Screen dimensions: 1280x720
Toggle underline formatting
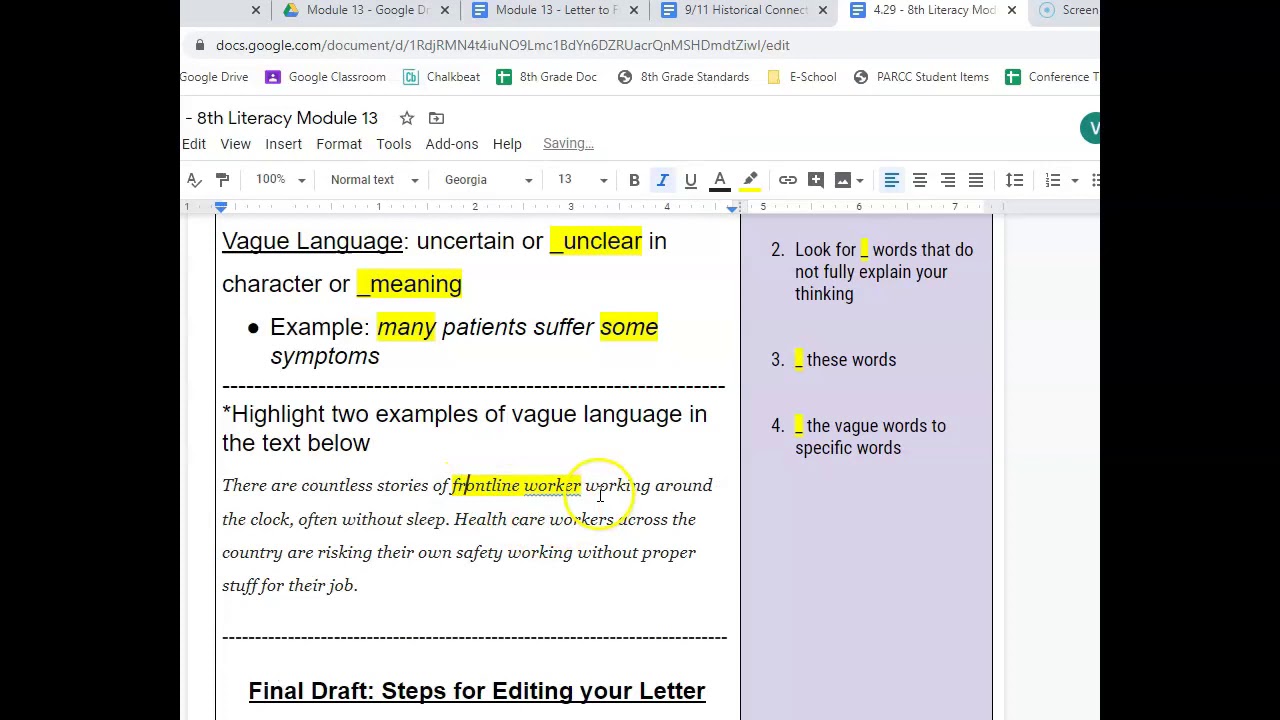coord(690,180)
